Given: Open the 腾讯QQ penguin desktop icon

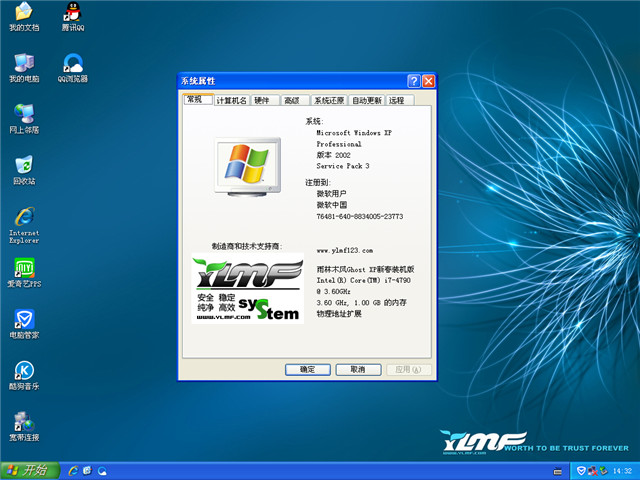Looking at the screenshot, I should [73, 17].
